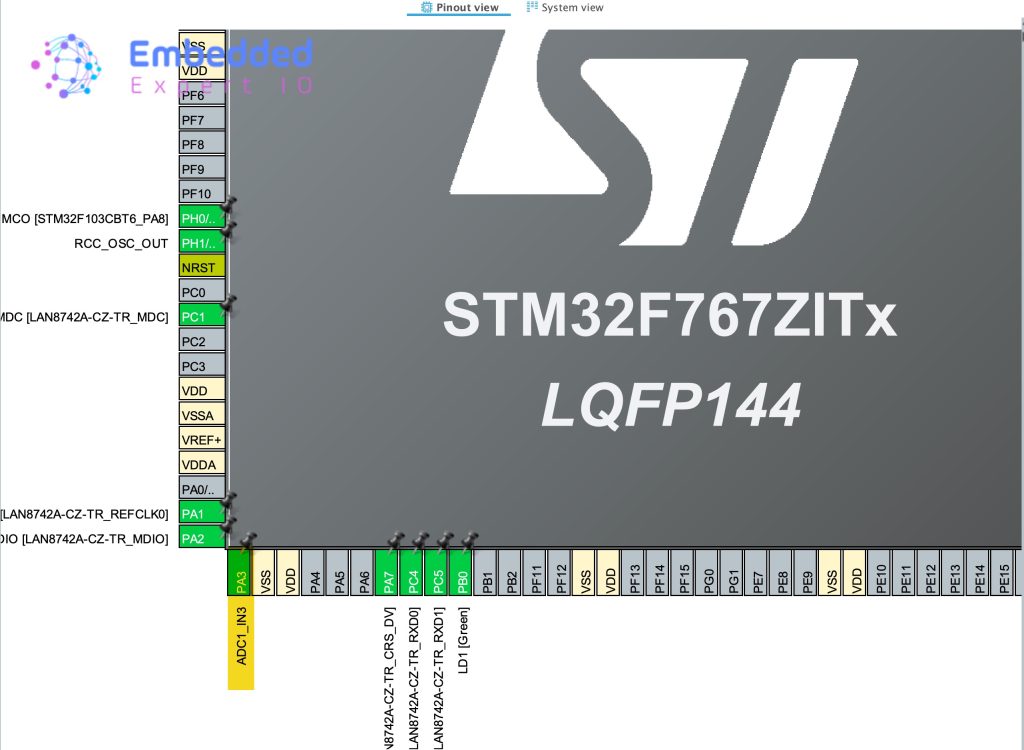1024x750 pixels.
Task: Select the NRST reset pin
Action: (x=201, y=267)
